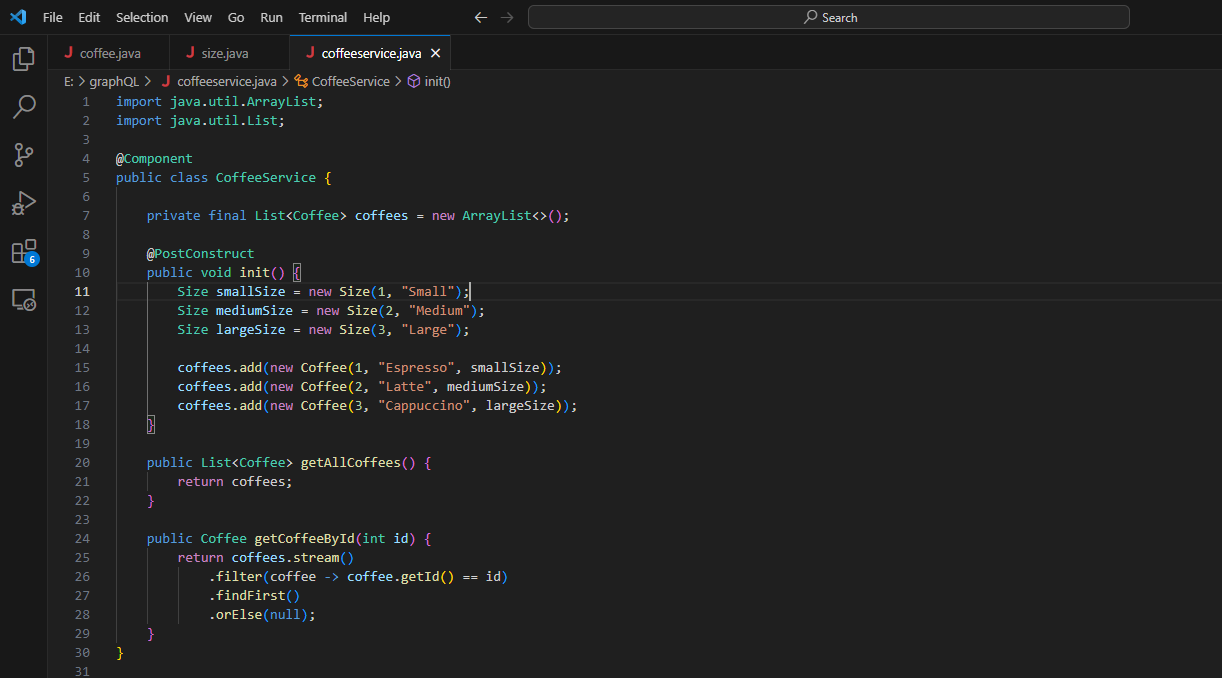Select line number 1 in the gutter
This screenshot has width=1222, height=678.
click(86, 102)
